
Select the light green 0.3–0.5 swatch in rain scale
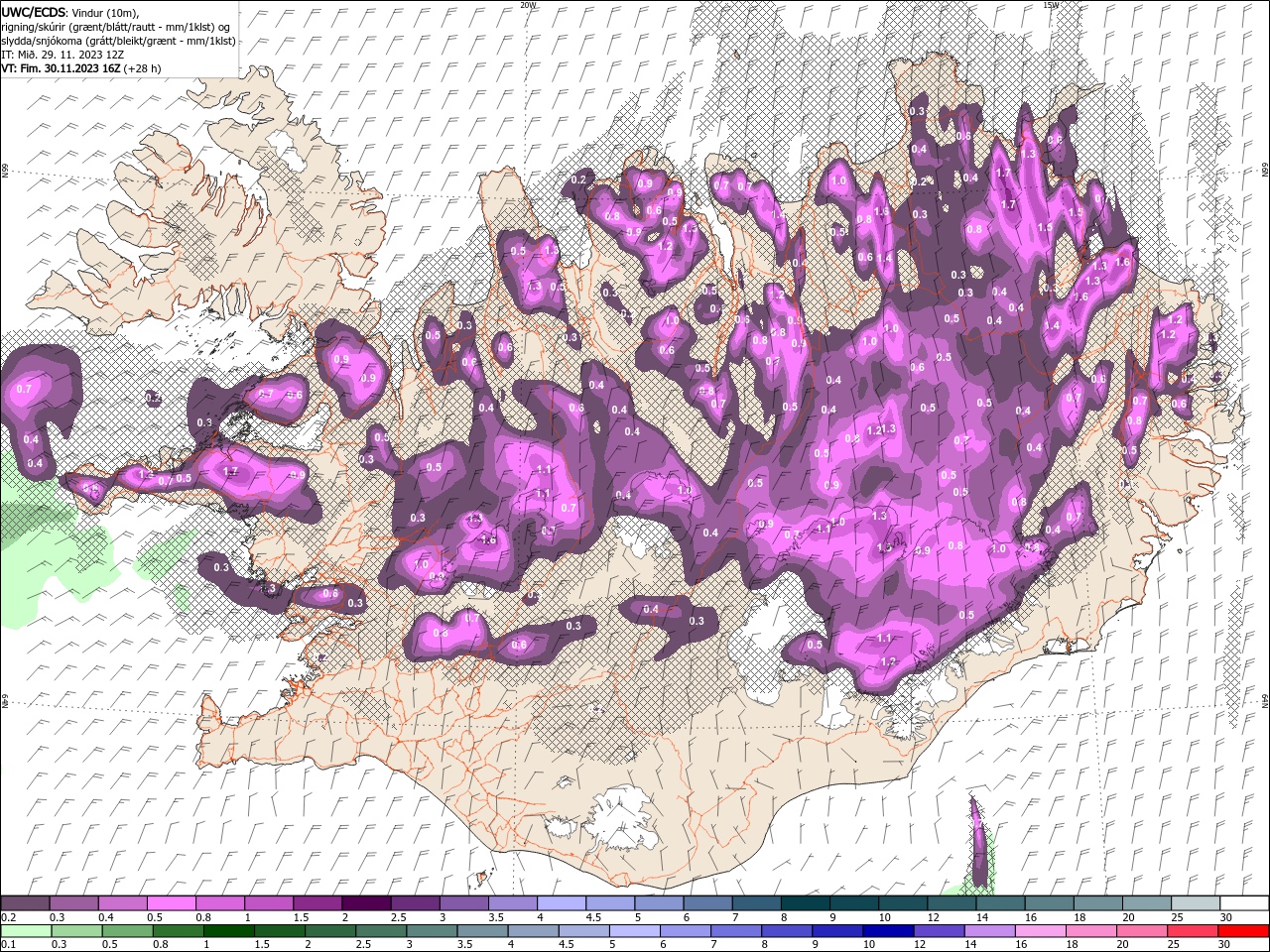pos(76,931)
